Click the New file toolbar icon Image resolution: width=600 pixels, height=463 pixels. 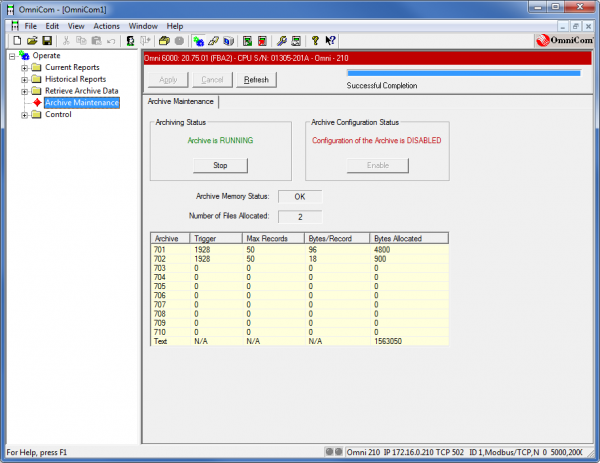coord(18,41)
